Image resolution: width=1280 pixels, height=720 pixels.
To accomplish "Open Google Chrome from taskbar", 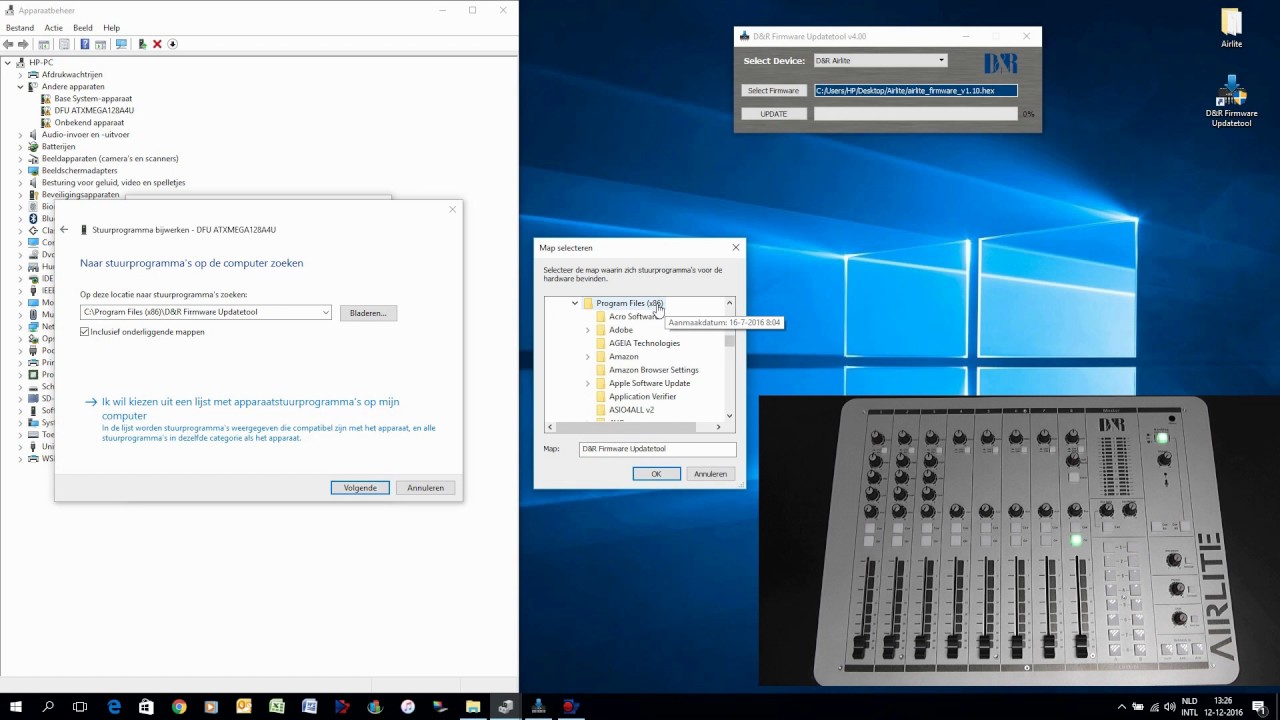I will [179, 707].
